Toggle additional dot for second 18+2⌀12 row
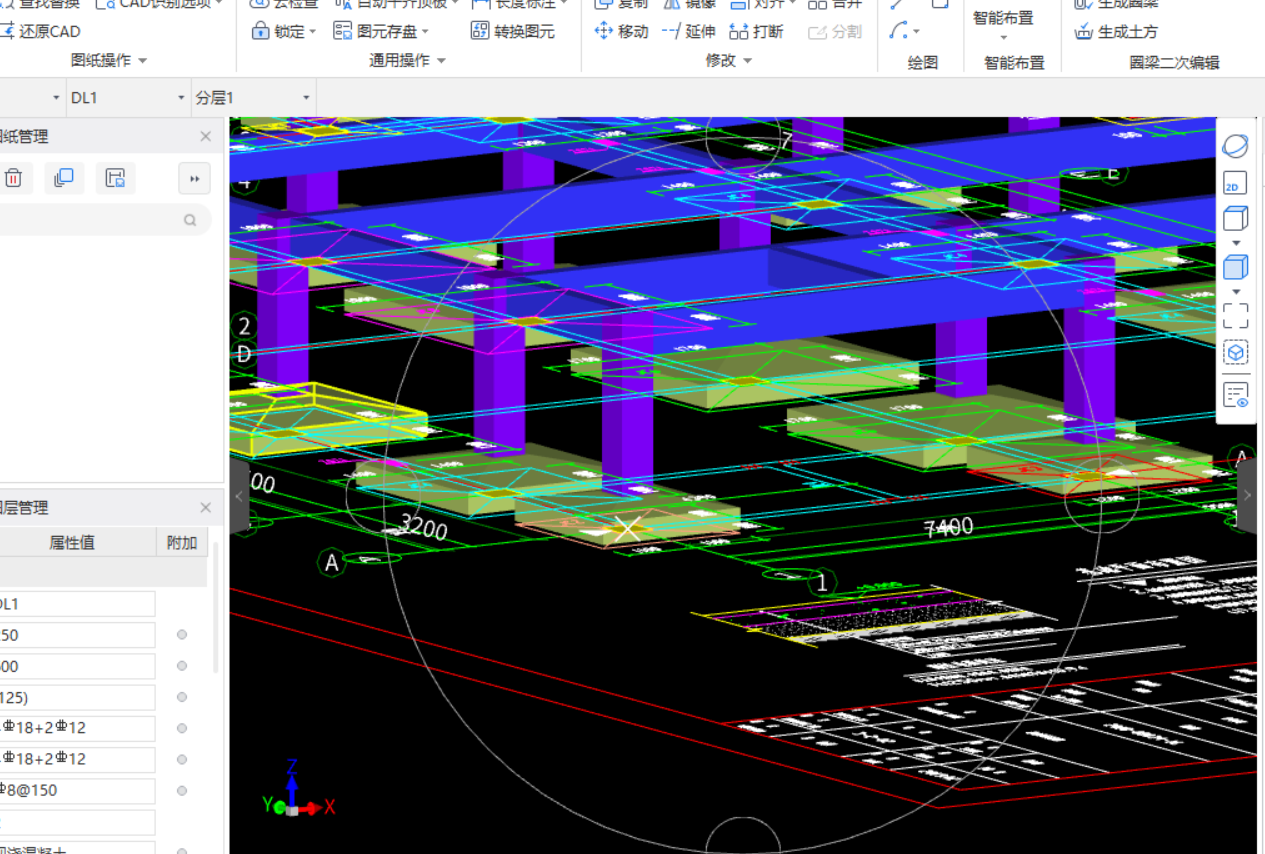 point(182,759)
